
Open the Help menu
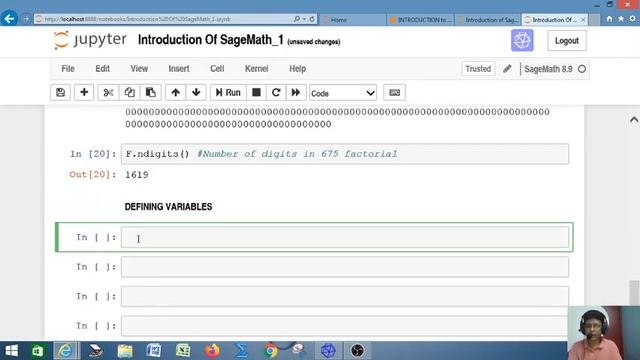[298, 69]
